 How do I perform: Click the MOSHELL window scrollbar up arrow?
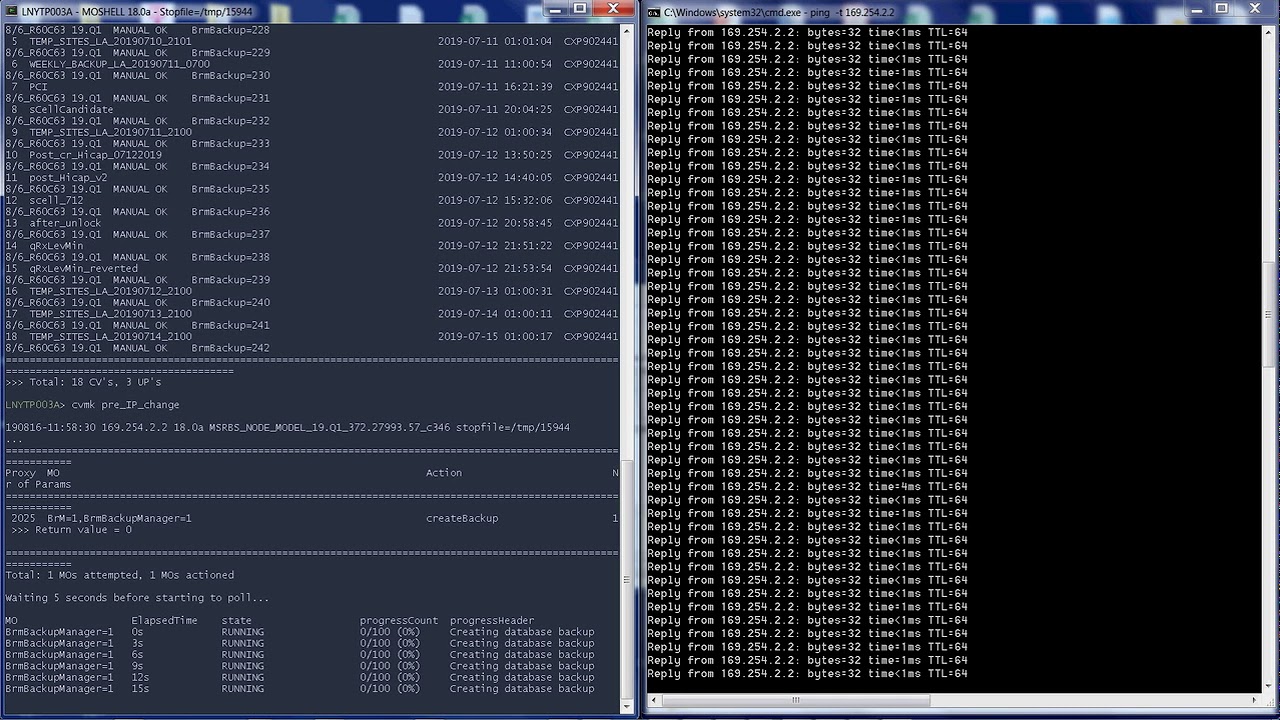628,32
